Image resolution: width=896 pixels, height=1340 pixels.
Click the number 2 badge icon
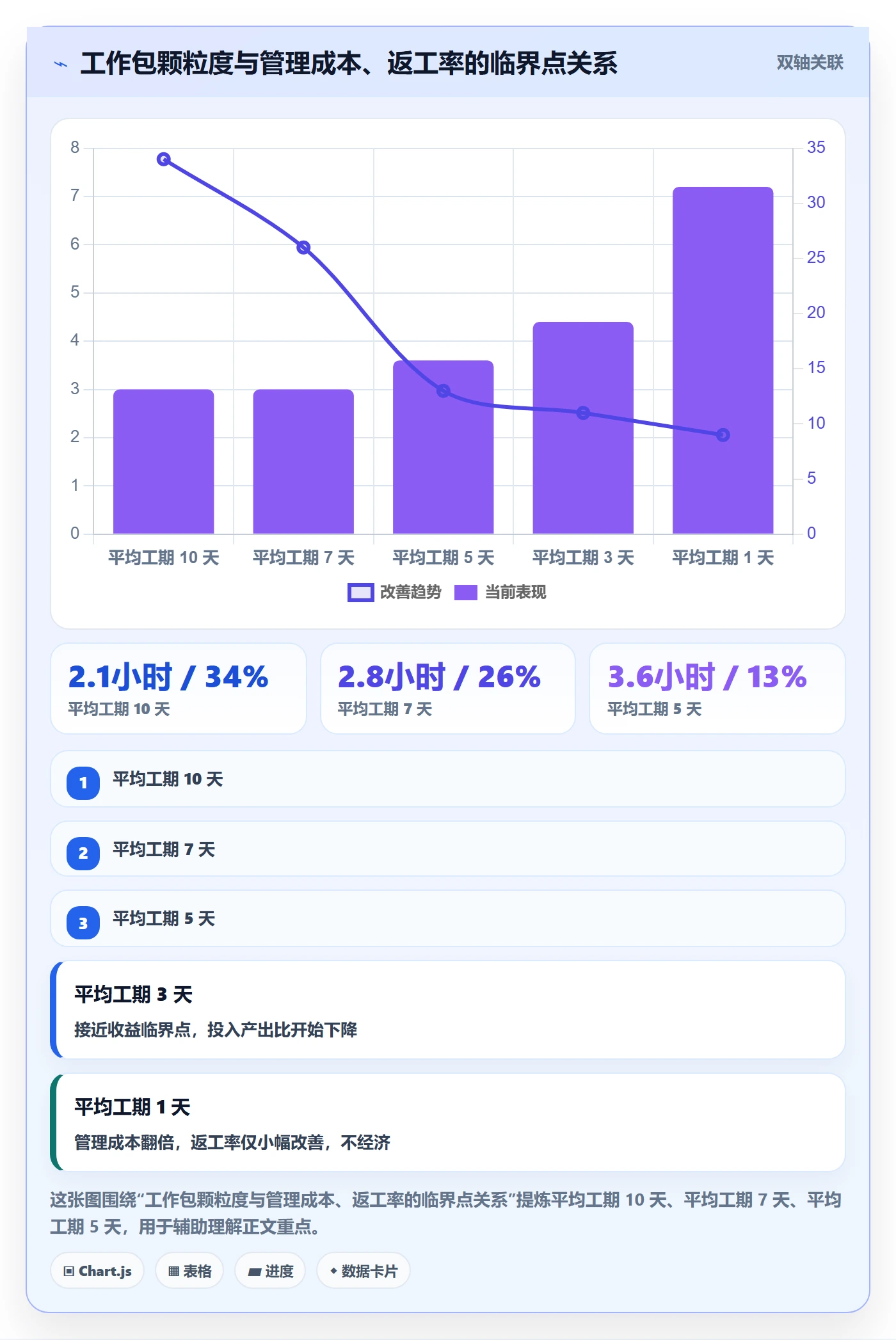point(83,853)
